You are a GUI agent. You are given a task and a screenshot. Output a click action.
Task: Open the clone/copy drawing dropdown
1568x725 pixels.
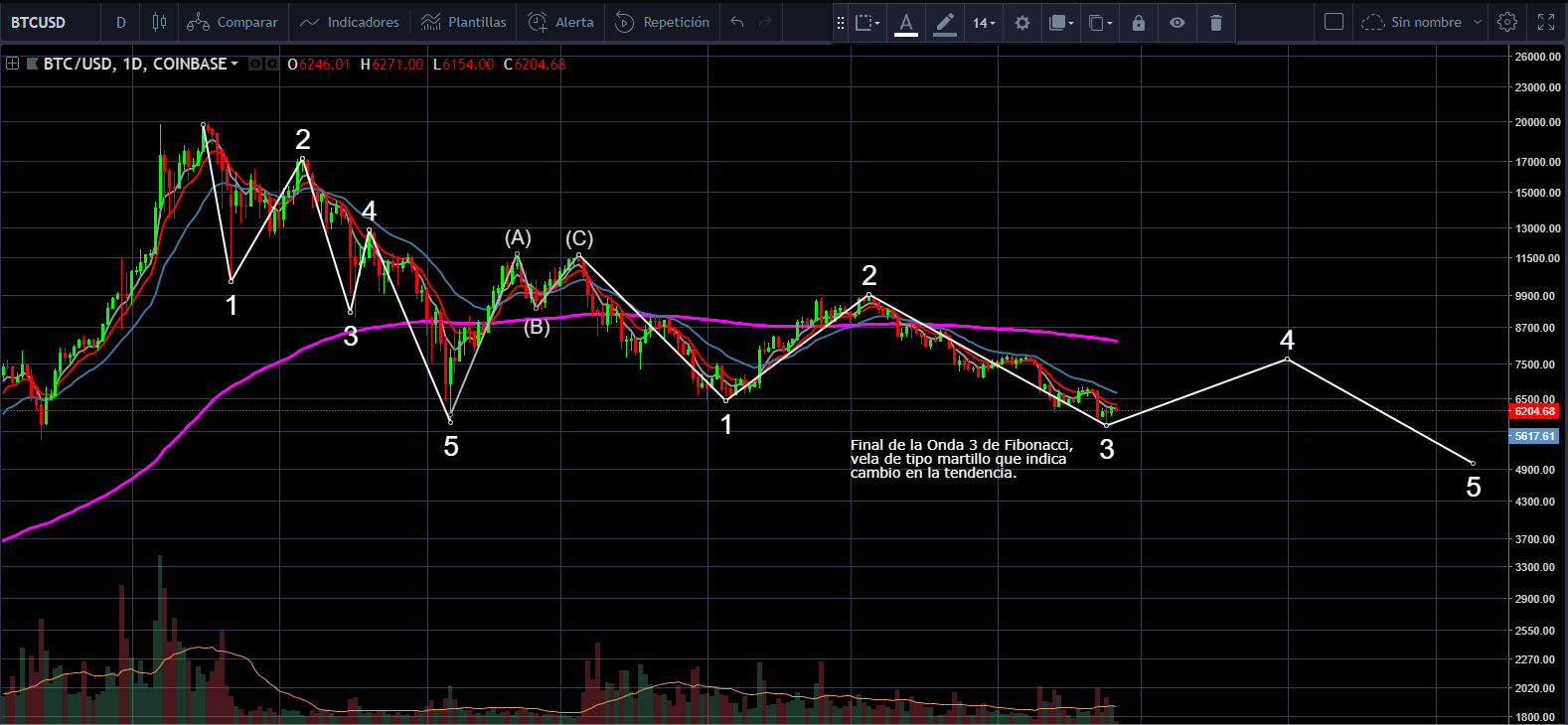click(1100, 22)
